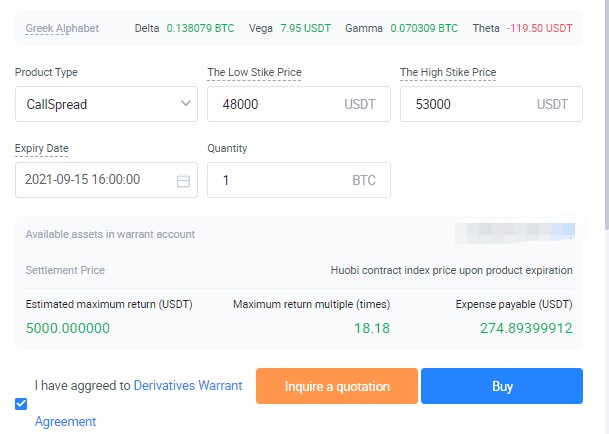
Task: Click the underlined Expiry Date label
Action: (x=42, y=148)
